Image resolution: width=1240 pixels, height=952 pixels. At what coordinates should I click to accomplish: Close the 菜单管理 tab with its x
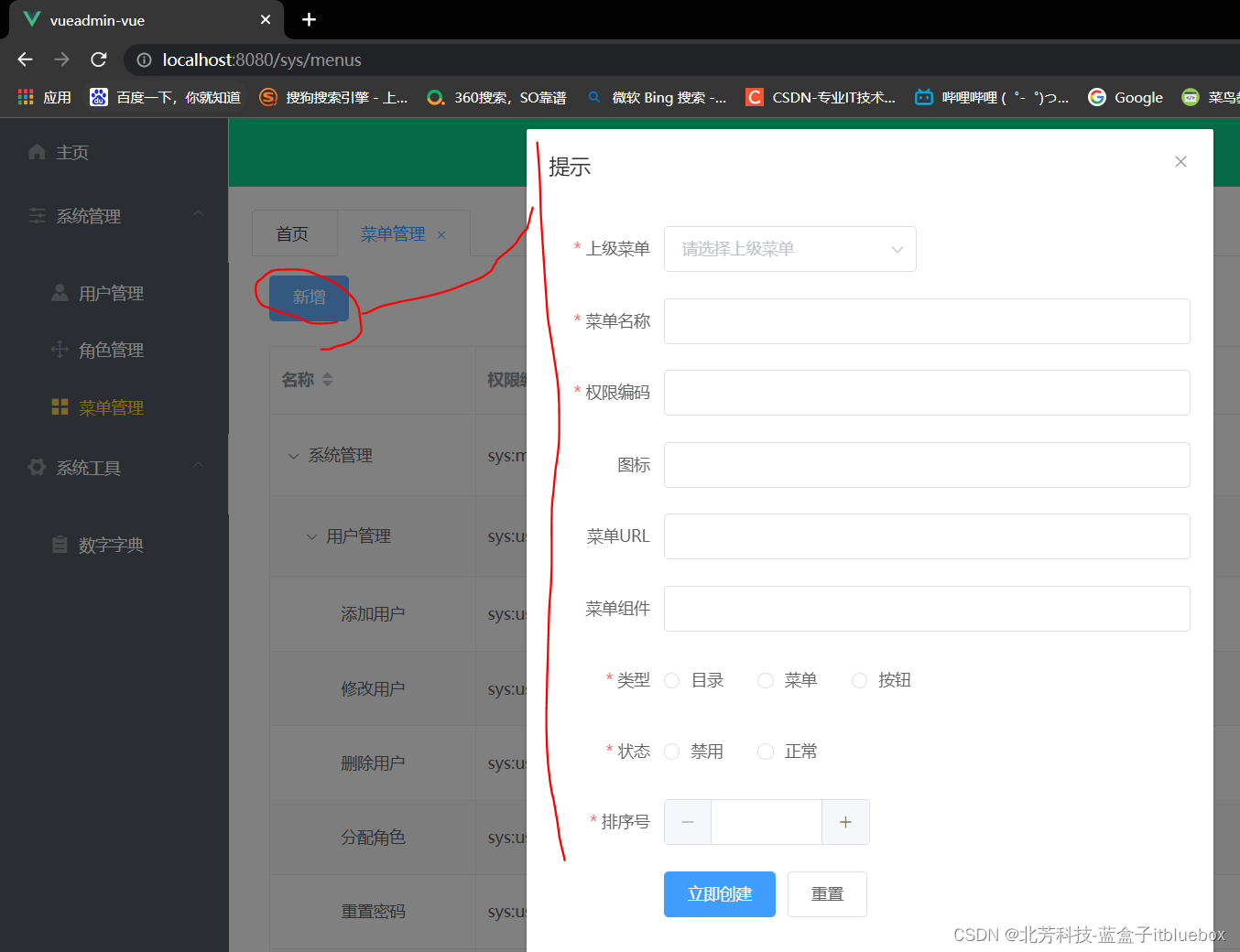pyautogui.click(x=441, y=235)
